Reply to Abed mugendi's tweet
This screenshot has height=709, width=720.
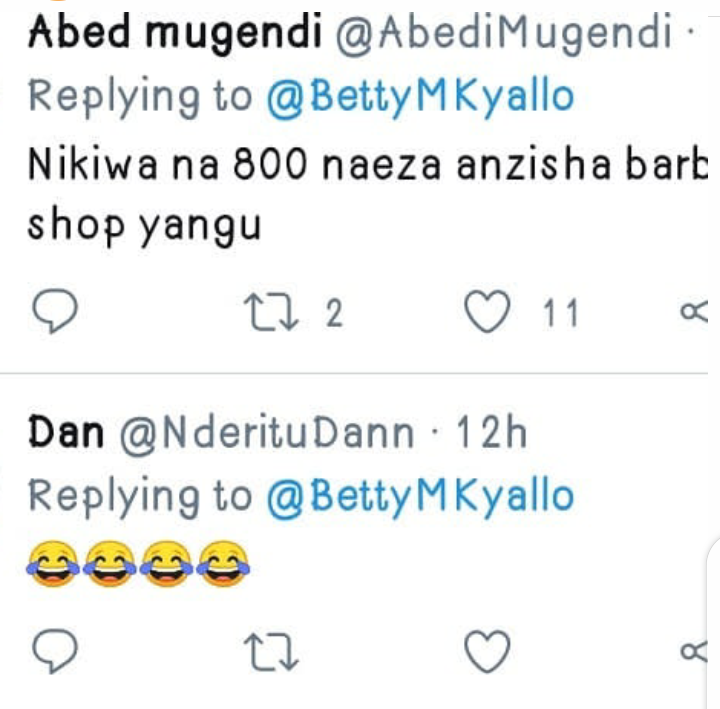(55, 311)
